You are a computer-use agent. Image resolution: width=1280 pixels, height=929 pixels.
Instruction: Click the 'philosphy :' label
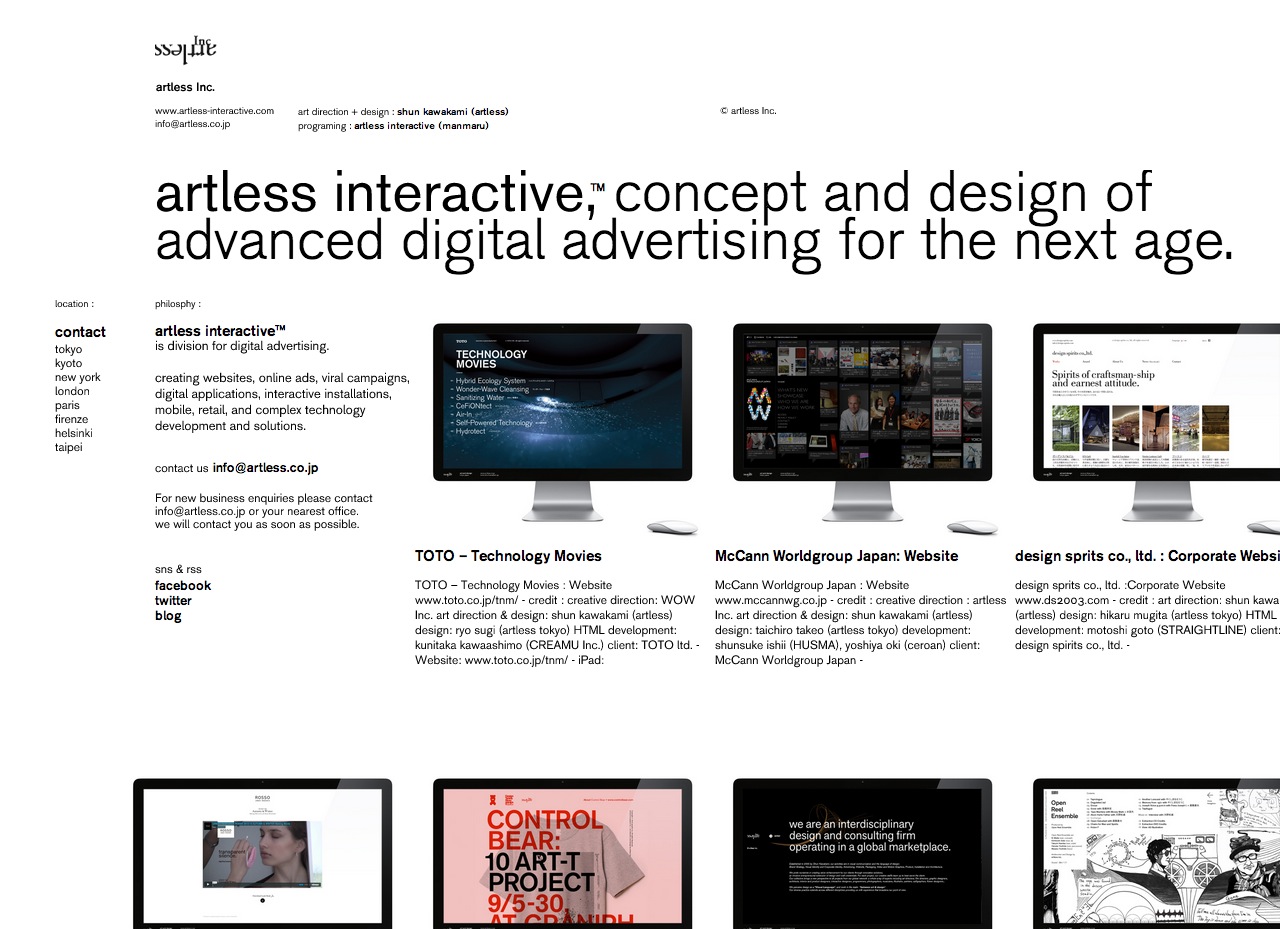178,303
